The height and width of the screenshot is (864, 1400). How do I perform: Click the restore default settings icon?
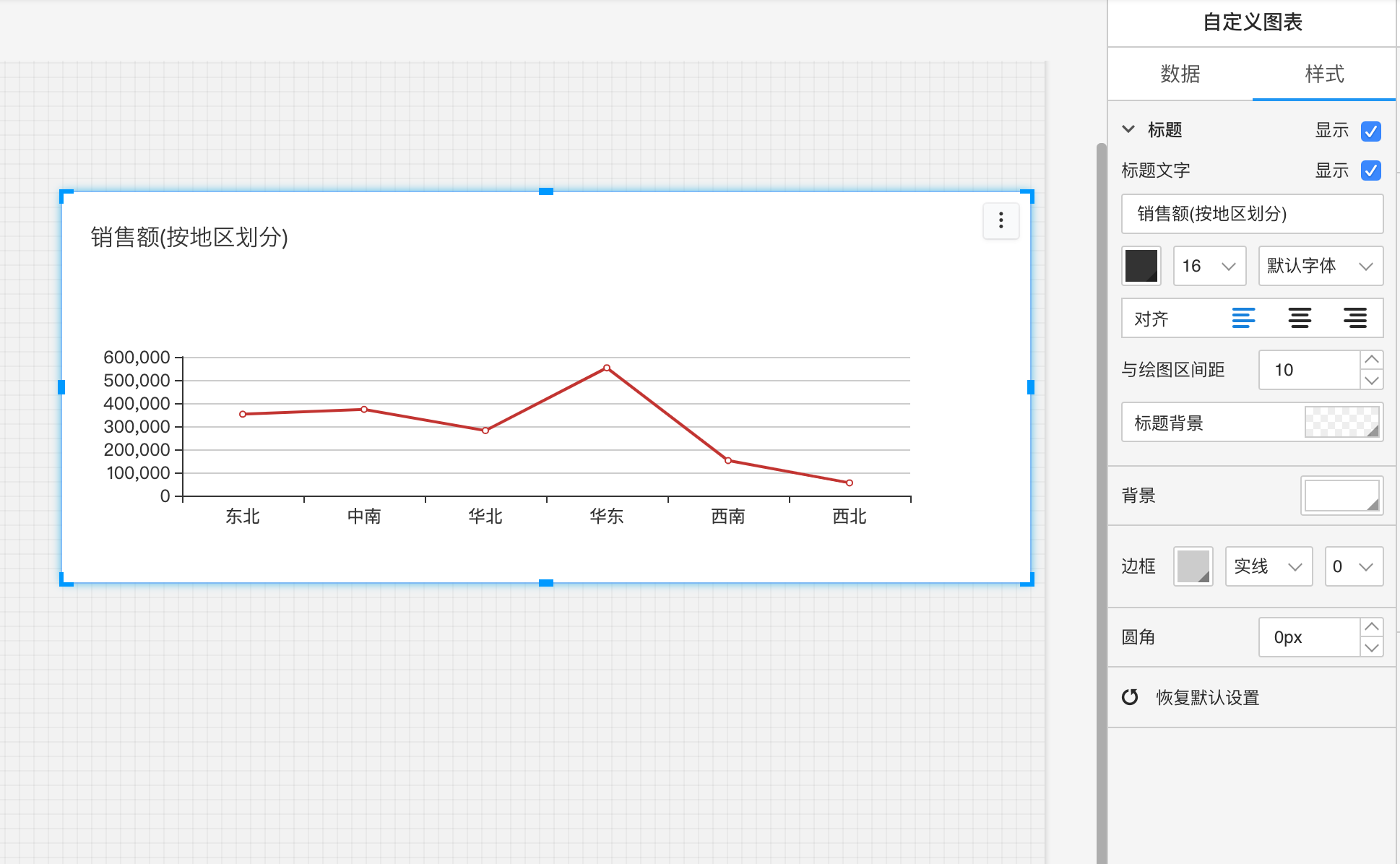pyautogui.click(x=1130, y=697)
